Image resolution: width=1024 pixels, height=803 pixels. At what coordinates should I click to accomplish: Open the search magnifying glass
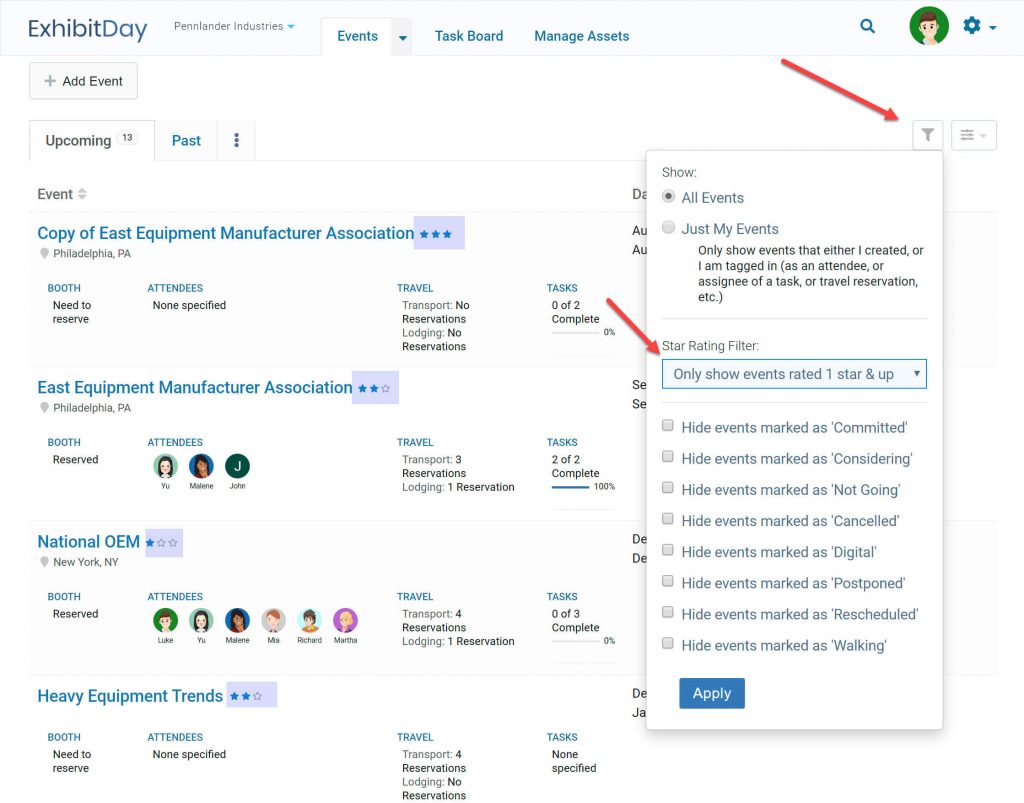point(867,26)
